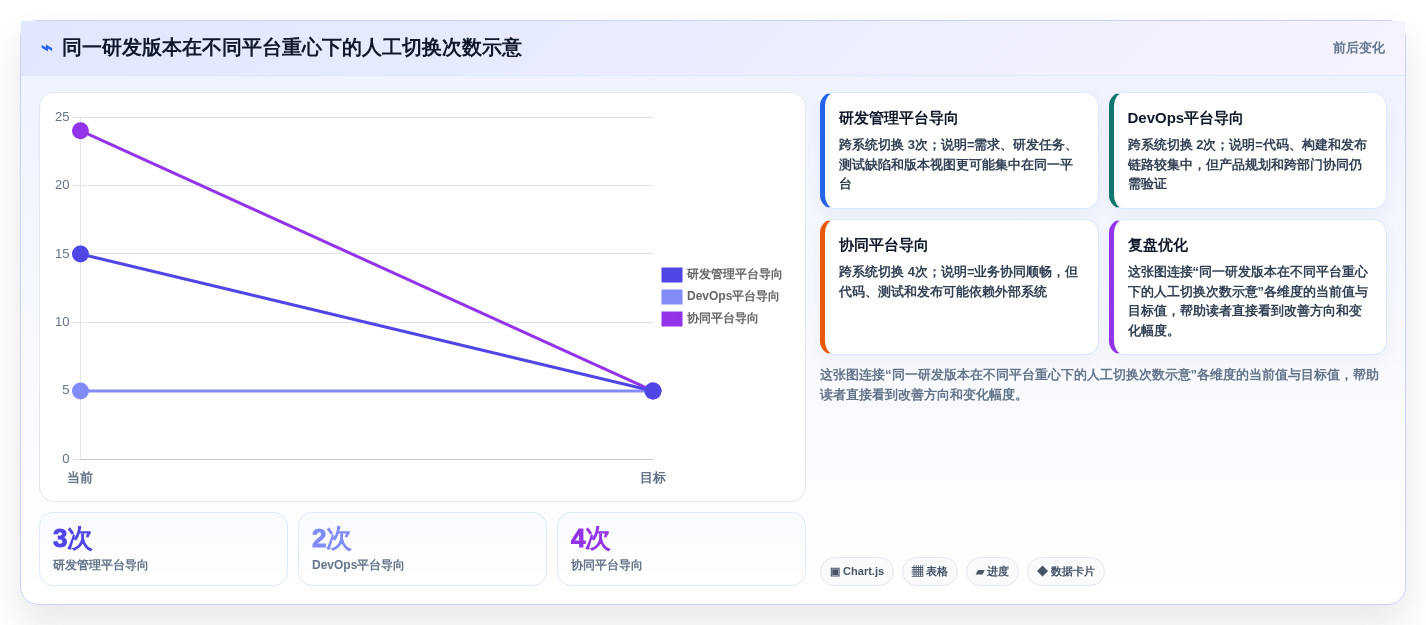The width and height of the screenshot is (1426, 625).
Task: Select the 3次 研发管理平台导向 stat card
Action: tap(163, 549)
